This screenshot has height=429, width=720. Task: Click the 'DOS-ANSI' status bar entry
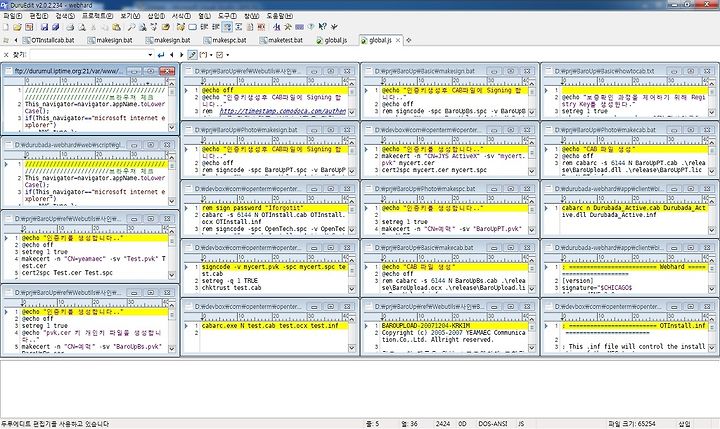point(492,424)
